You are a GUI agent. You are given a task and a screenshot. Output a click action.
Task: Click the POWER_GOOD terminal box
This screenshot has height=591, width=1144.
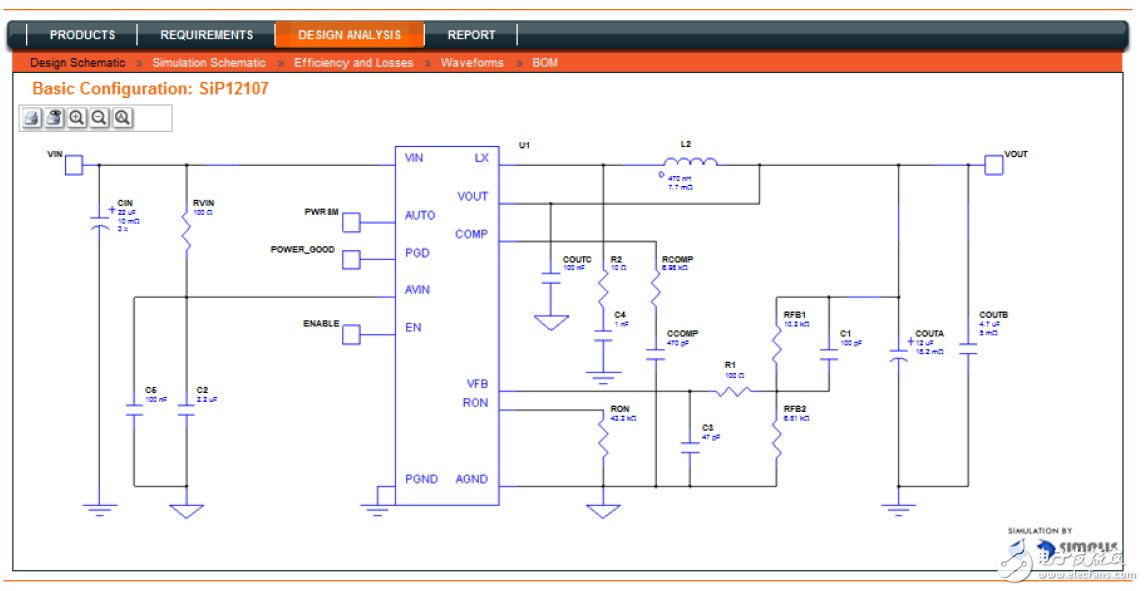pyautogui.click(x=352, y=259)
